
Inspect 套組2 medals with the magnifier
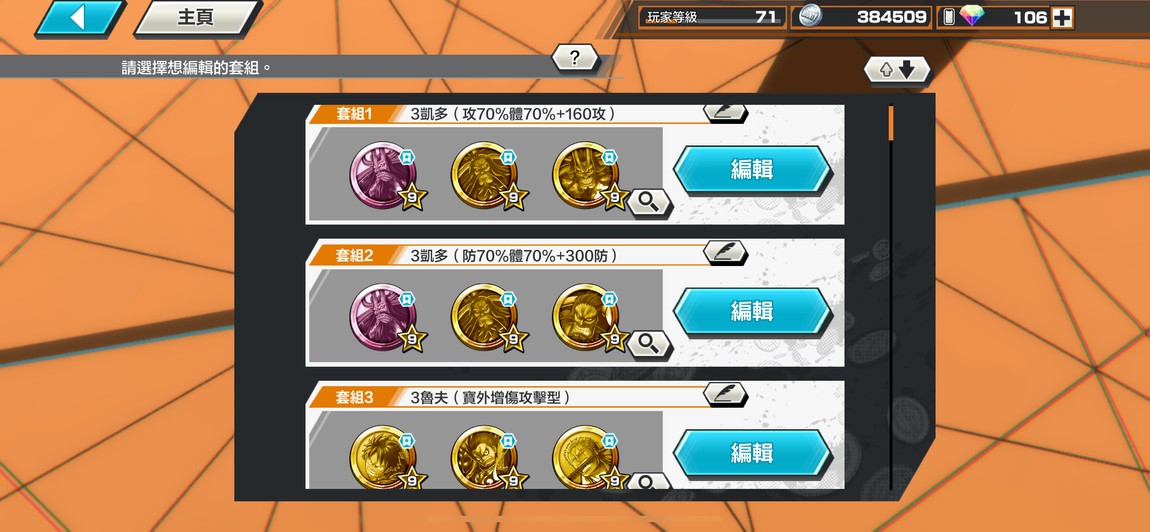coord(648,343)
